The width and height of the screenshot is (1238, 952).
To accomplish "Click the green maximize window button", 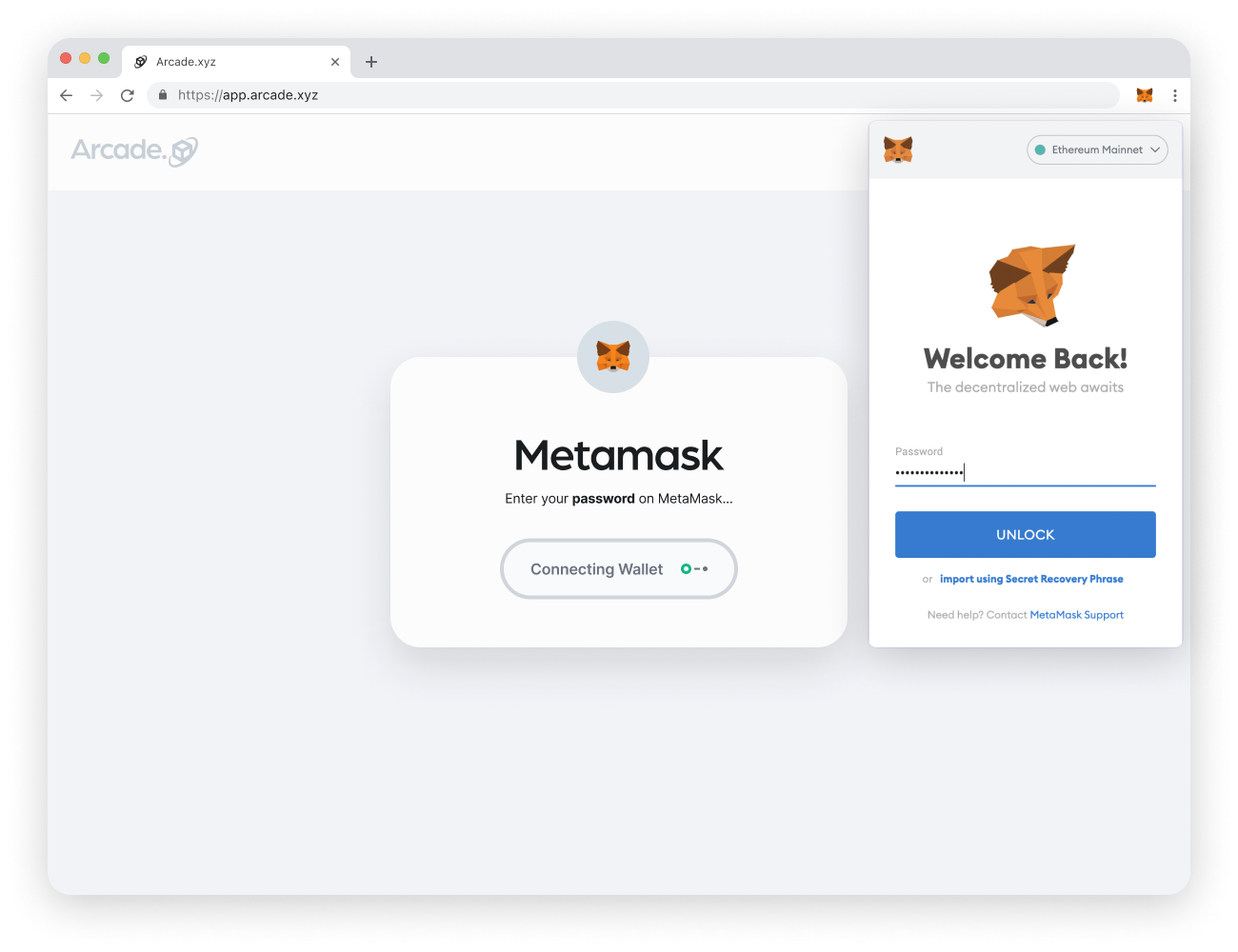I will pos(104,58).
